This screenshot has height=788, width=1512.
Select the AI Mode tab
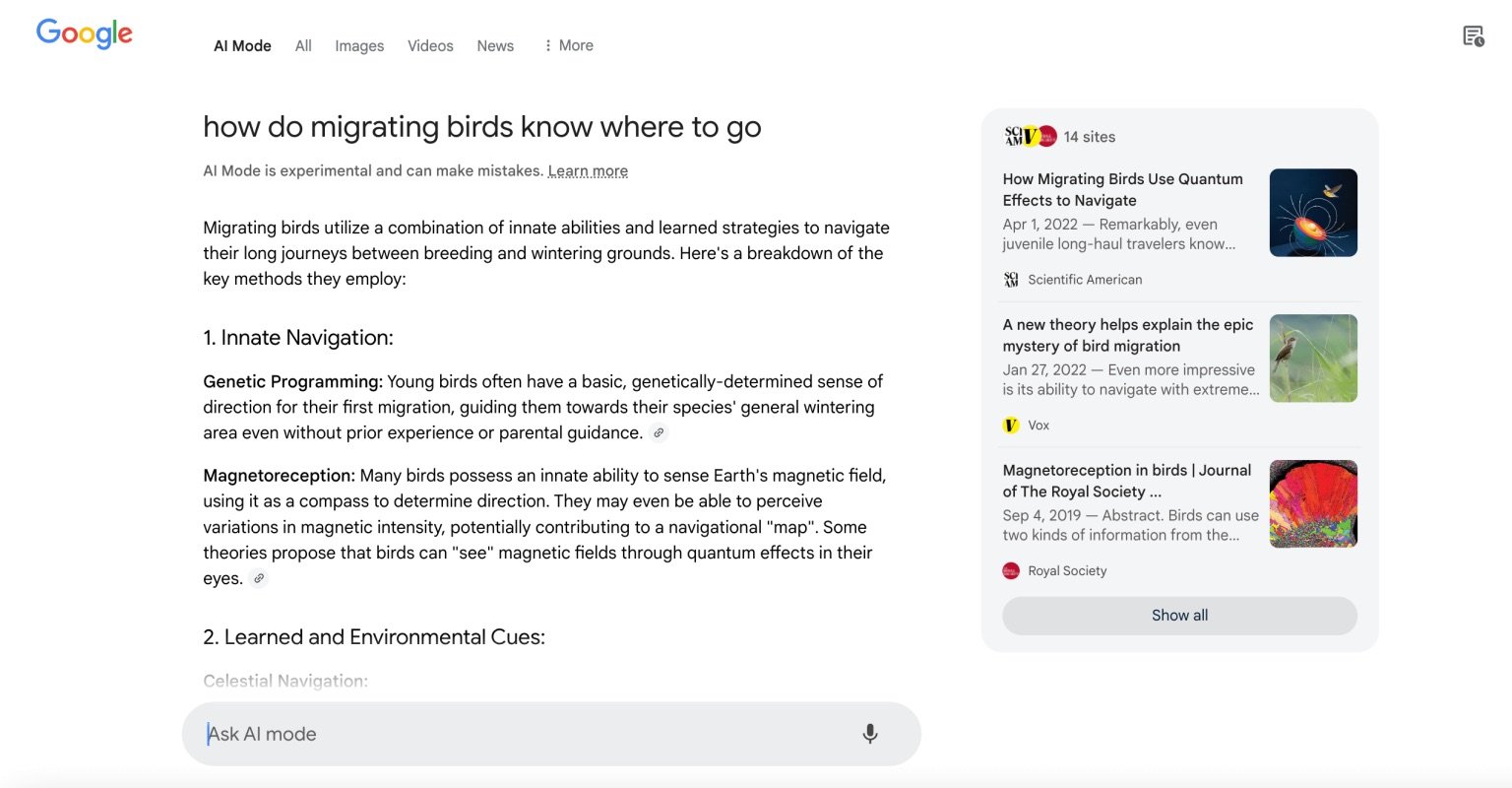pos(242,45)
